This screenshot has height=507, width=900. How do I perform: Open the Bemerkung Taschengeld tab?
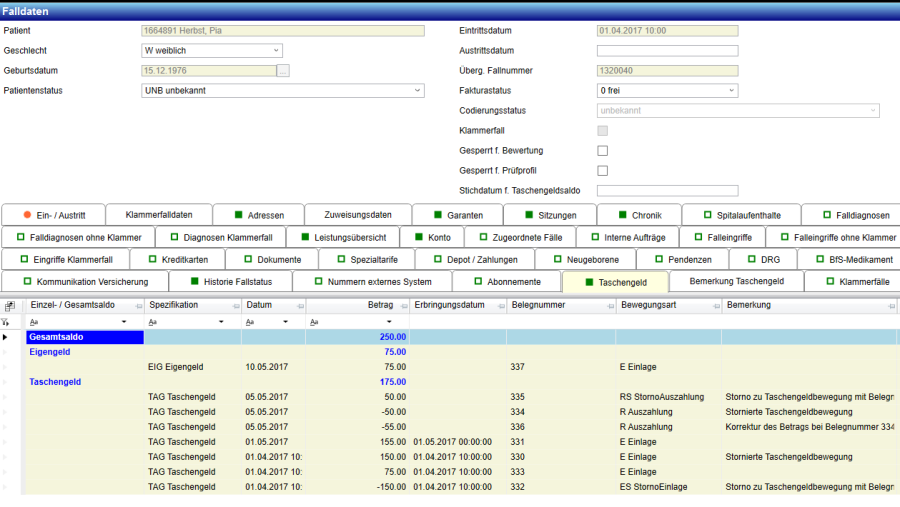[736, 282]
